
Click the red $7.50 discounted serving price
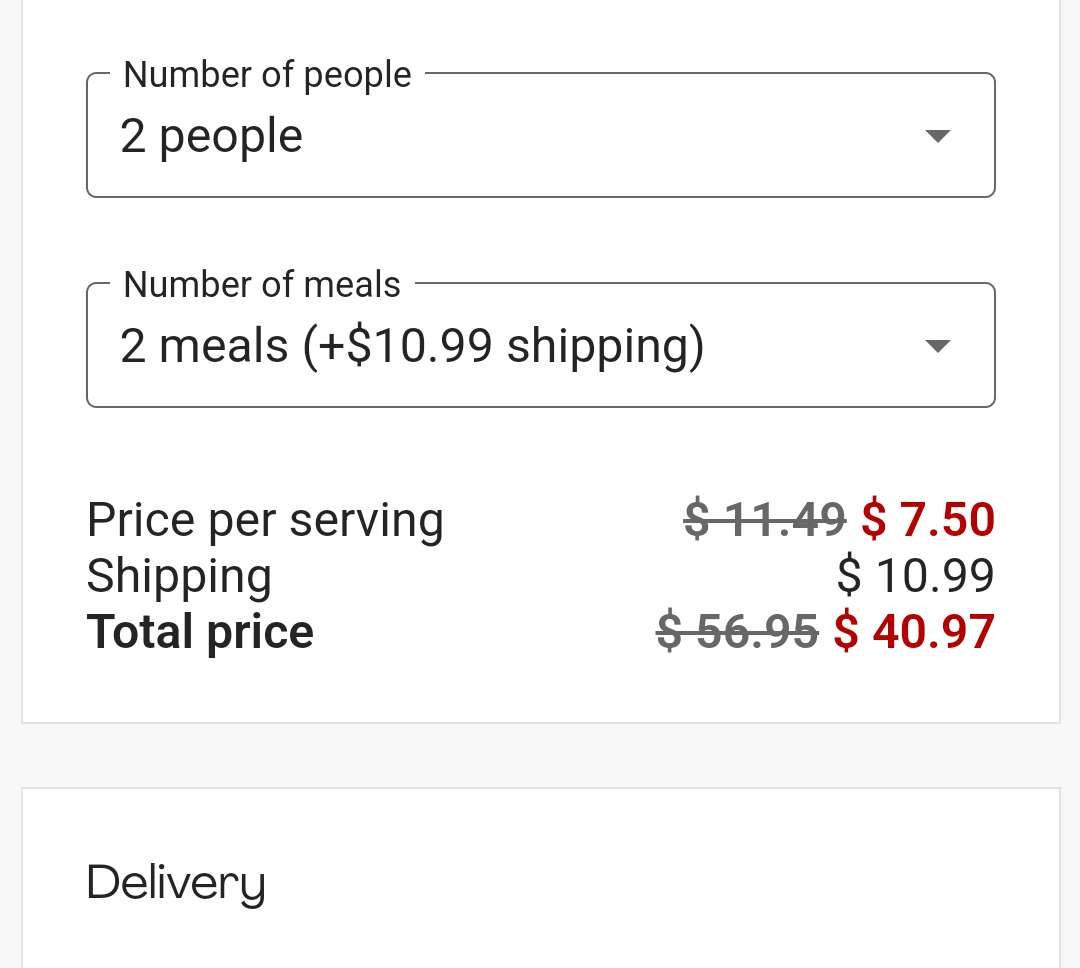(x=928, y=520)
